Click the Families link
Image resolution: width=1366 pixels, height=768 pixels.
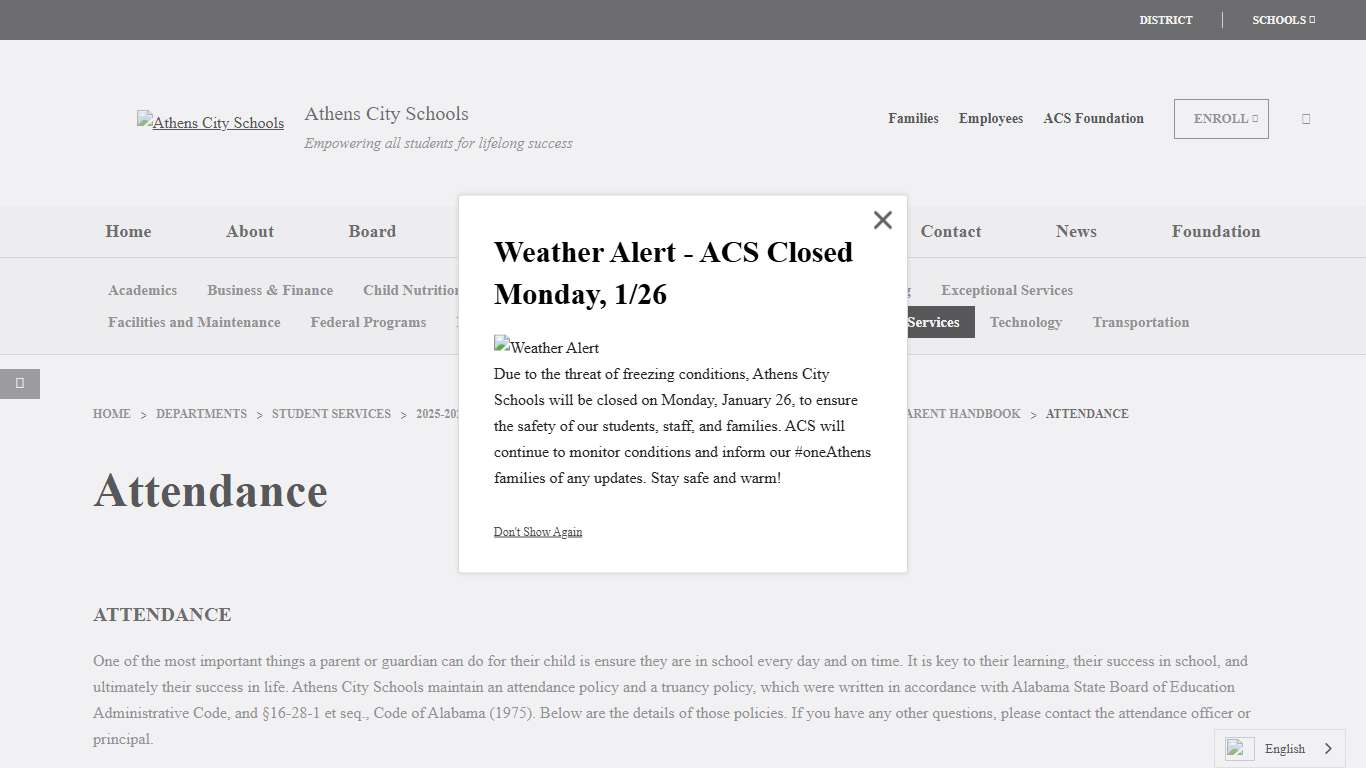point(913,118)
